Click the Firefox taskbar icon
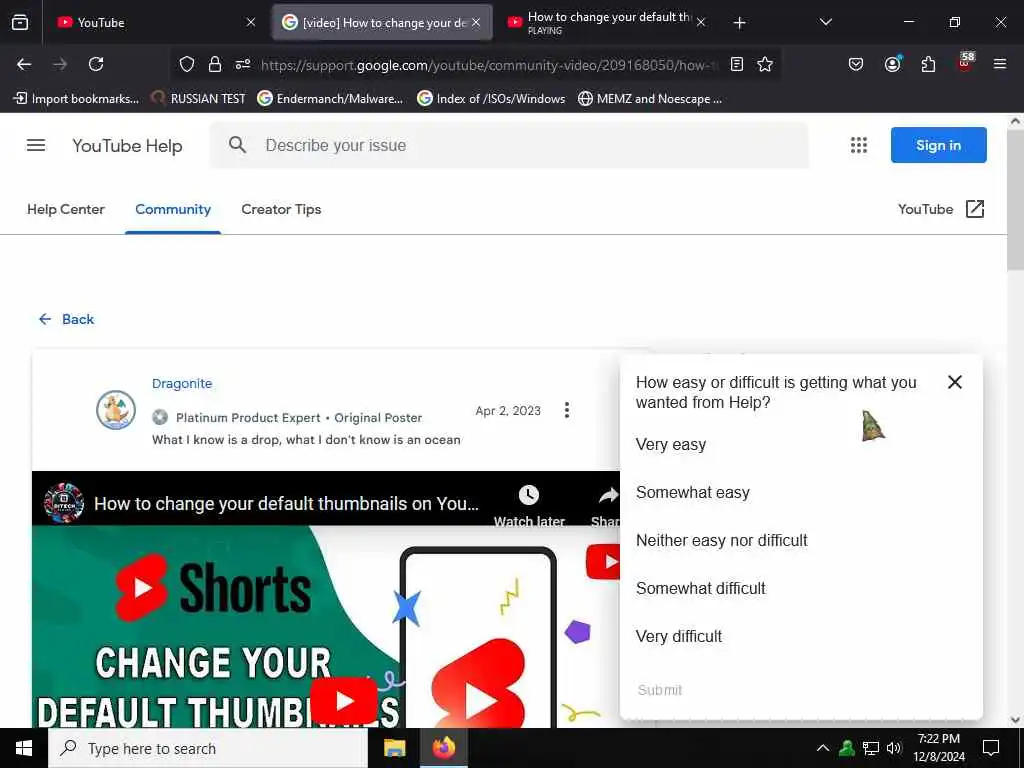 (443, 748)
